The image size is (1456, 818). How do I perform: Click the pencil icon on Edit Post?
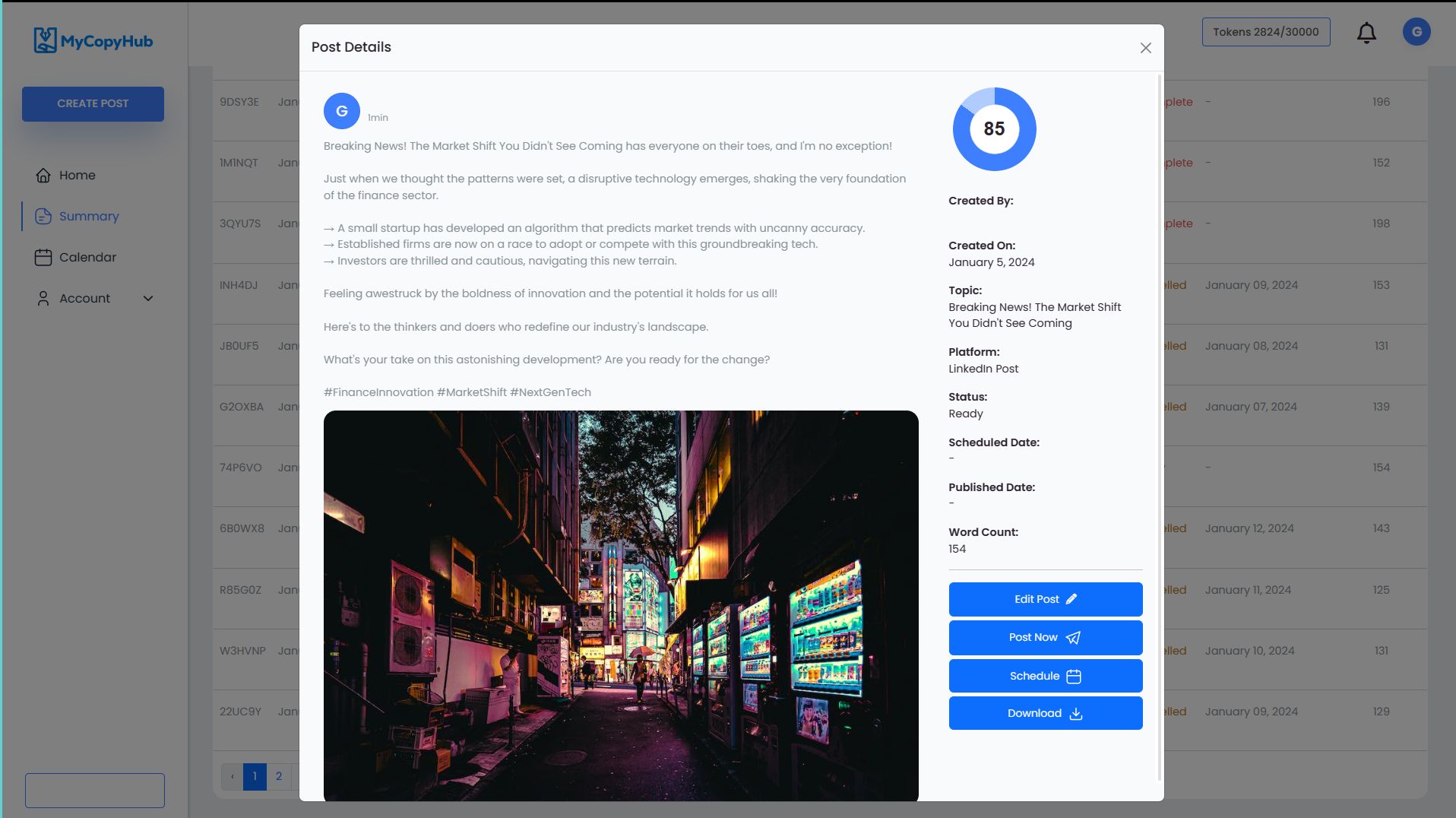pyautogui.click(x=1071, y=598)
